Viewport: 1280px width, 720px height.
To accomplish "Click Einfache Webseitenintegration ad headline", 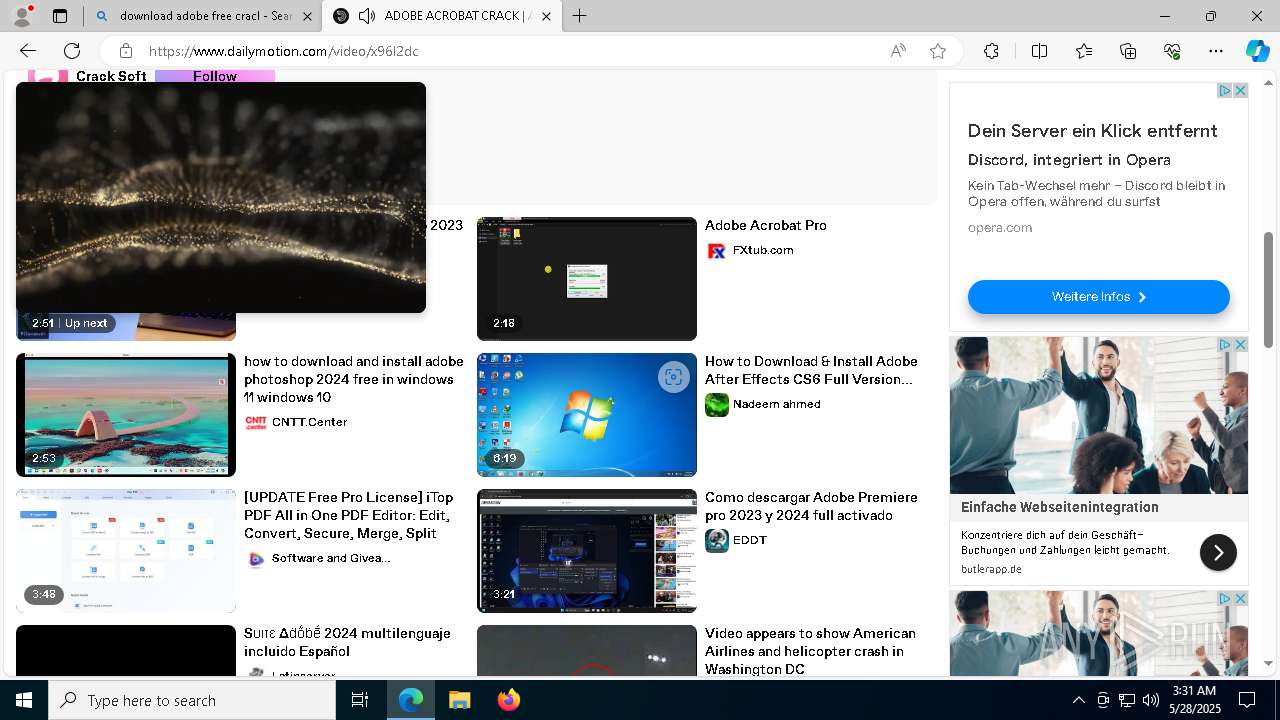I will [x=1060, y=507].
